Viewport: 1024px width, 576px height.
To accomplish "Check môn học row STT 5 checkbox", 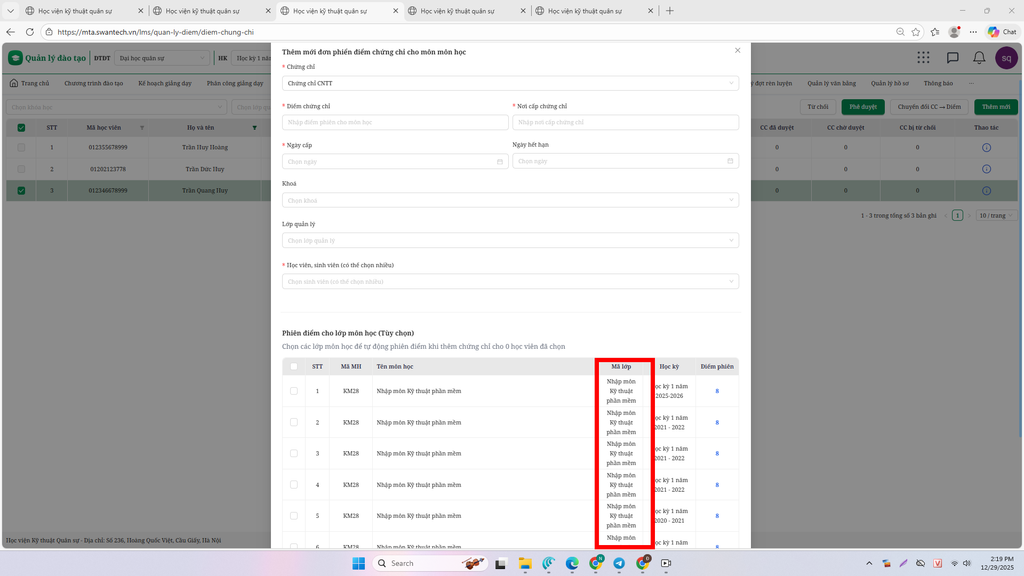I will pos(294,516).
